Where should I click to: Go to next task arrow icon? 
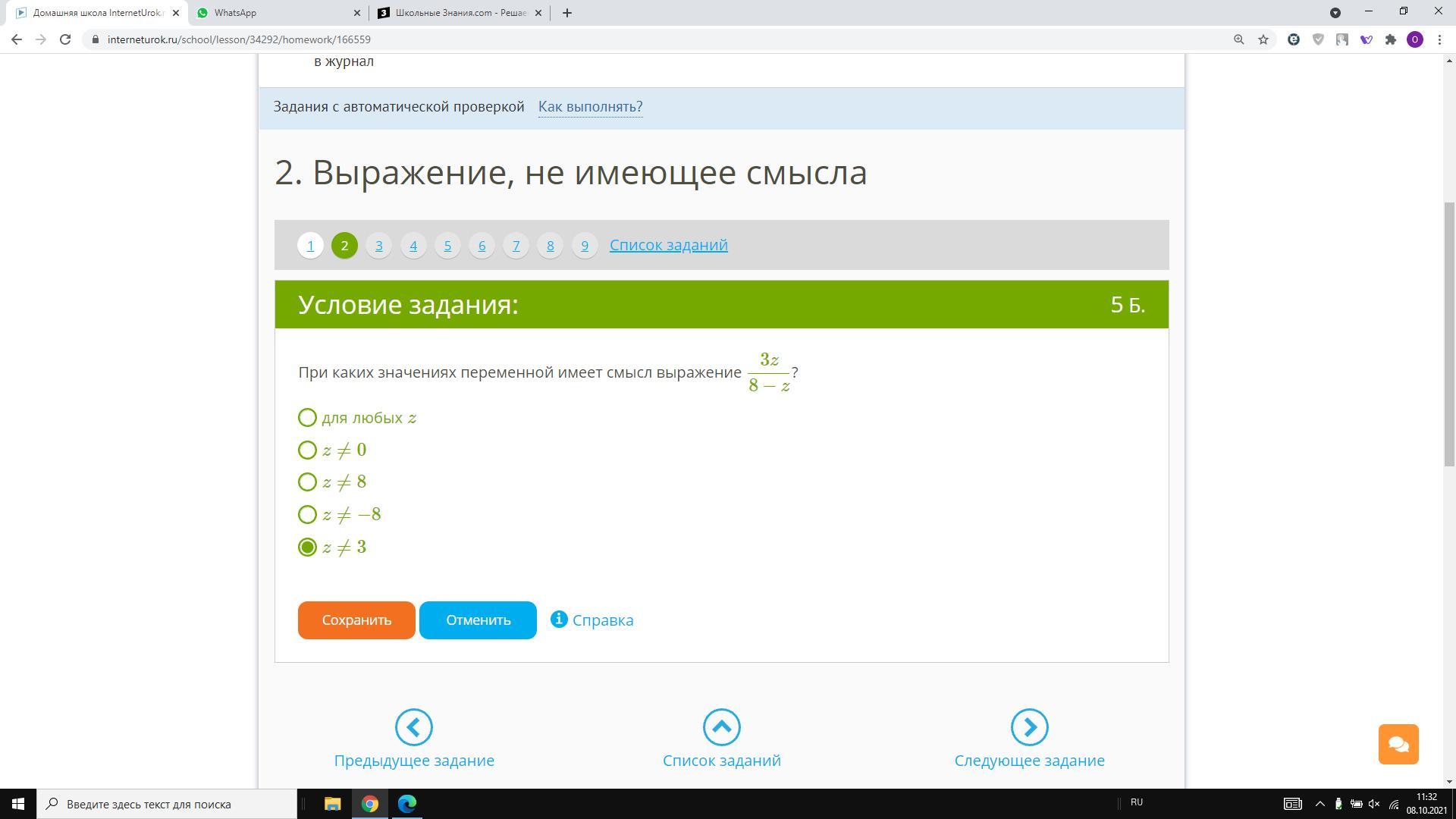(x=1029, y=727)
